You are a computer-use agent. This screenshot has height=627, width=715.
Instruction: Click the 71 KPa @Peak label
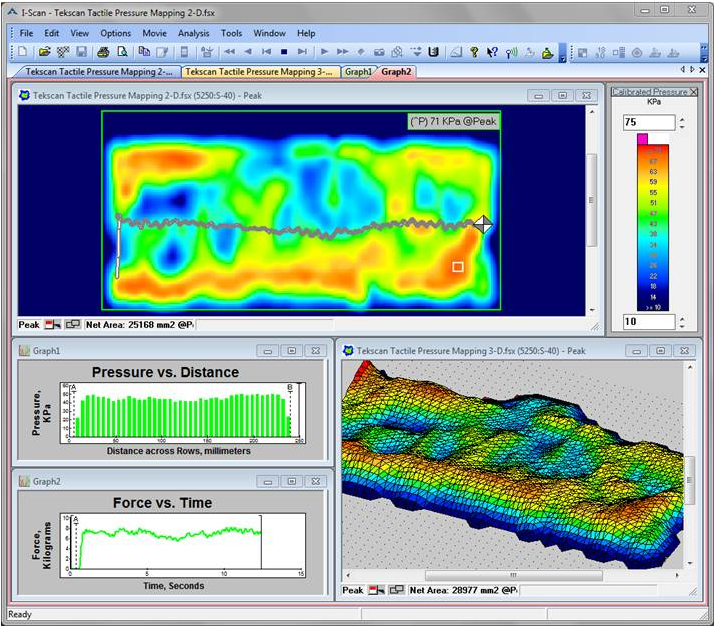pyautogui.click(x=453, y=121)
